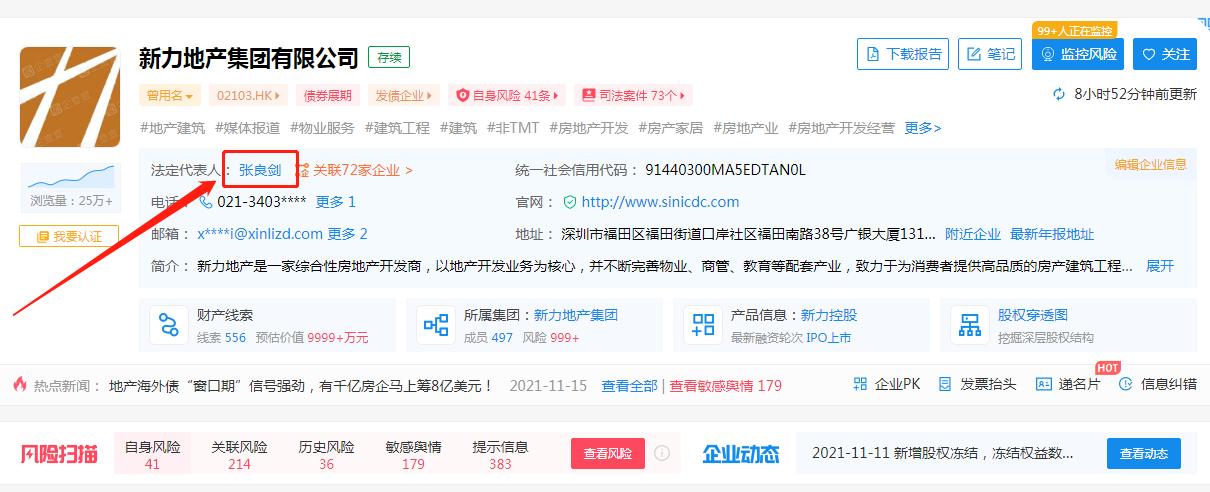This screenshot has width=1210, height=492.
Task: Click the 股权穿透图 icon
Action: click(970, 325)
